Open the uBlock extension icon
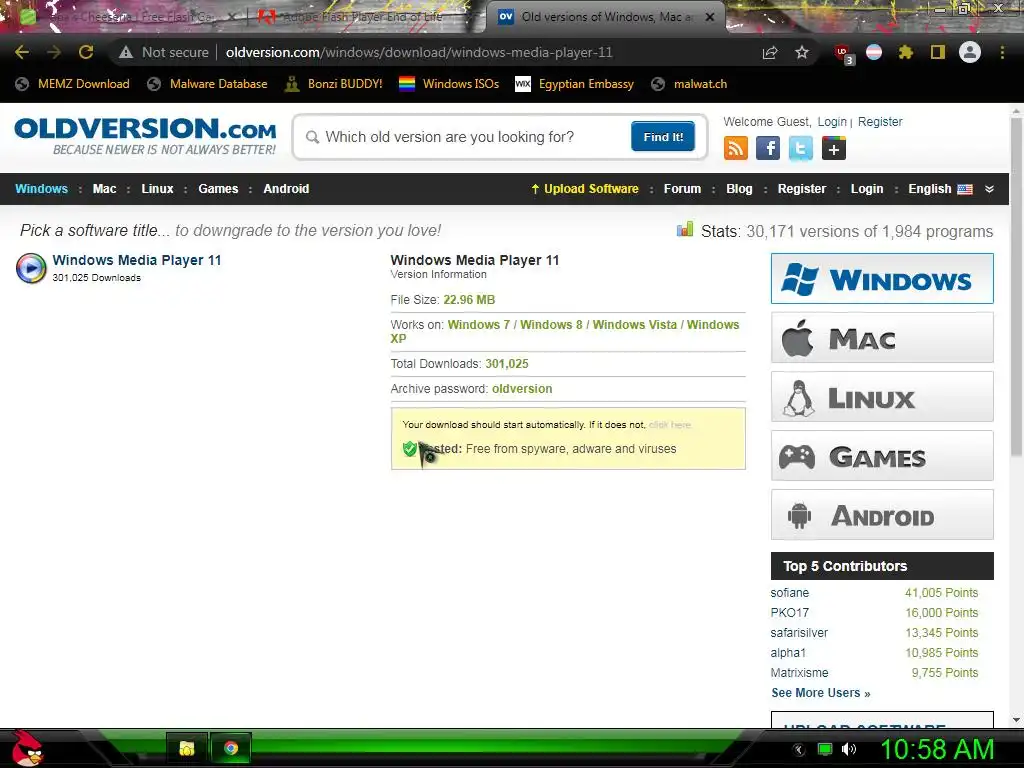The image size is (1024, 768). tap(842, 53)
